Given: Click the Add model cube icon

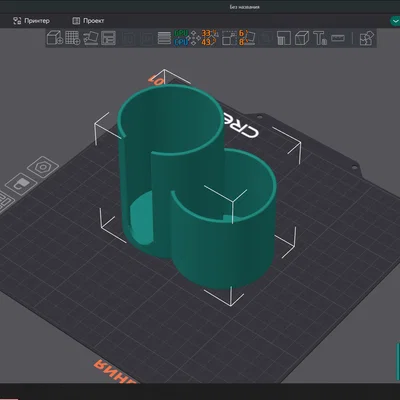Looking at the screenshot, I should pyautogui.click(x=54, y=38).
